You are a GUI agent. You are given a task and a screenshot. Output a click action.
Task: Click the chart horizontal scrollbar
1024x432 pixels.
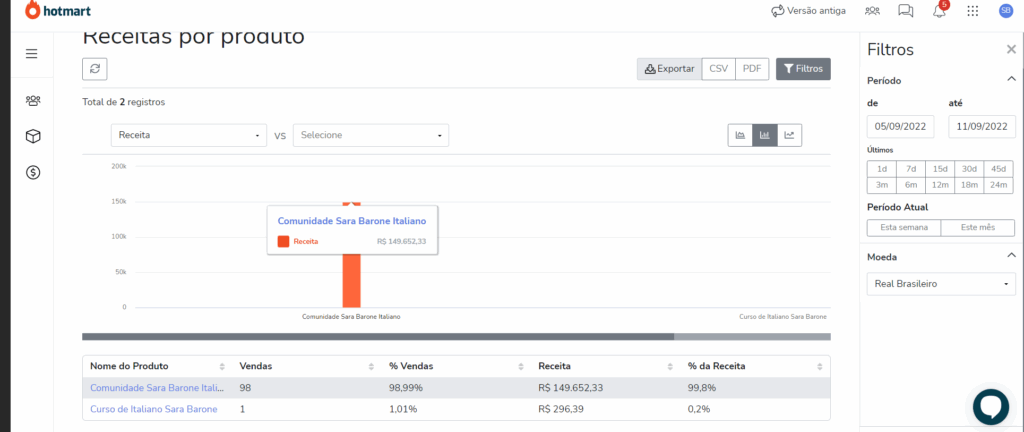point(378,337)
